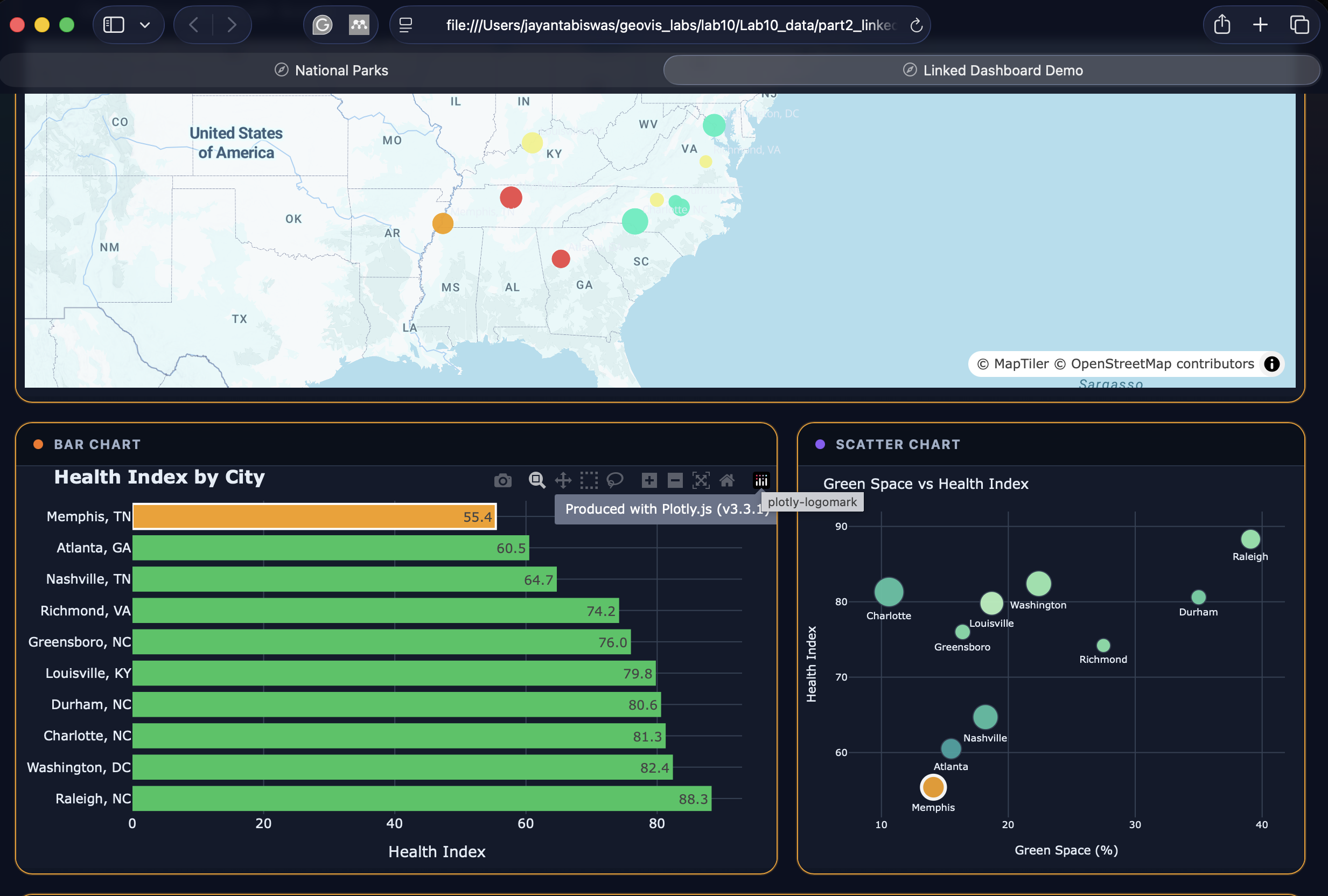Open a new tab with plus icon
1328x896 pixels.
pyautogui.click(x=1260, y=25)
